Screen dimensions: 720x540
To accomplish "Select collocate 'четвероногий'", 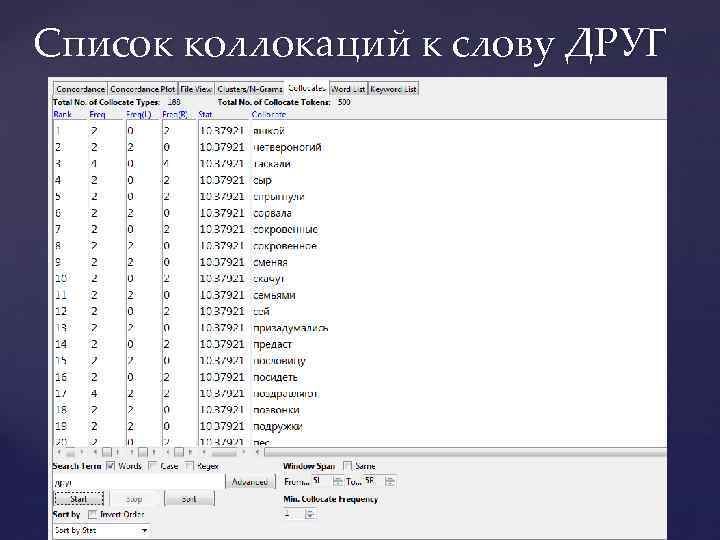I will (x=287, y=147).
